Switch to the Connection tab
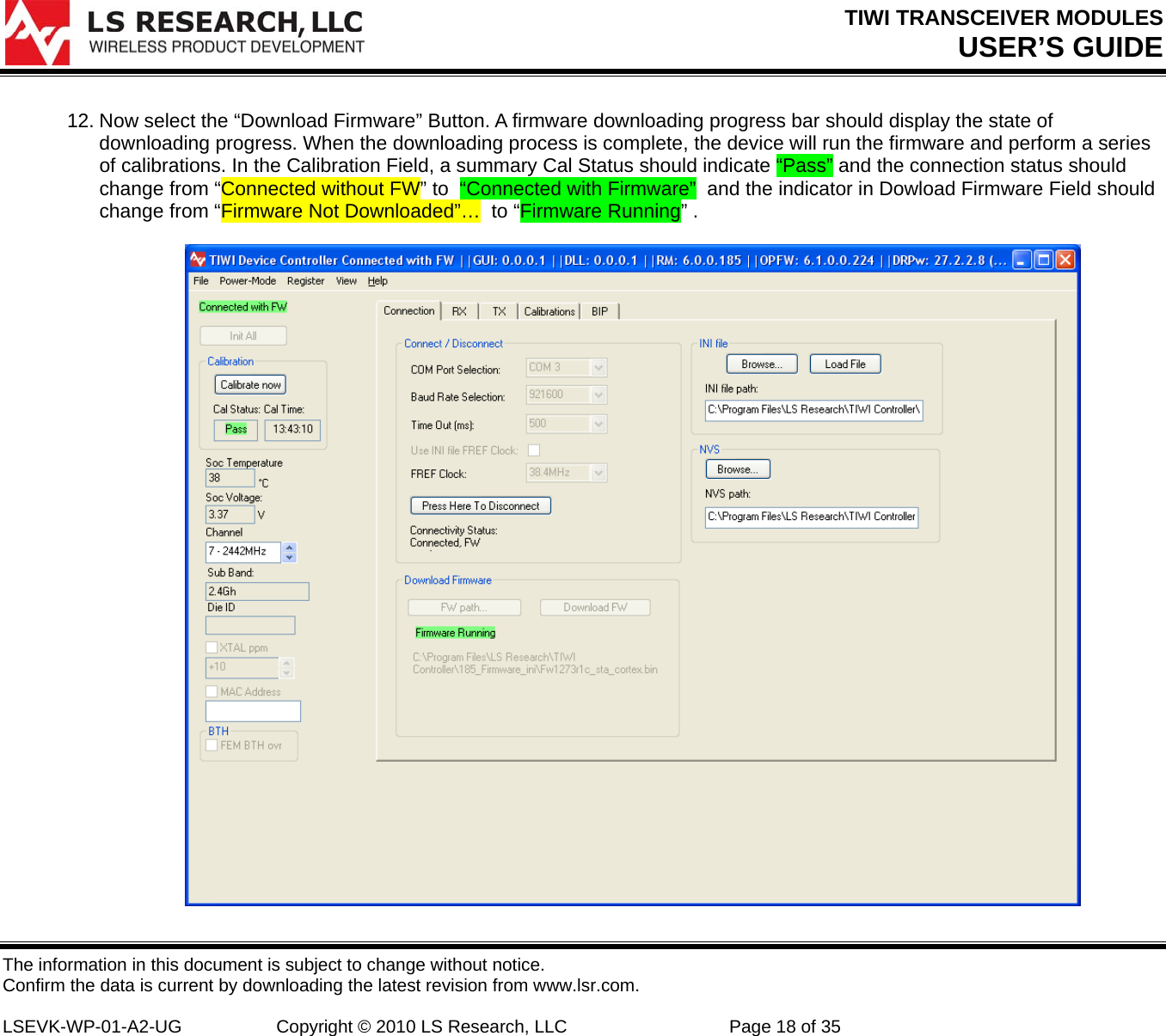 pos(409,311)
